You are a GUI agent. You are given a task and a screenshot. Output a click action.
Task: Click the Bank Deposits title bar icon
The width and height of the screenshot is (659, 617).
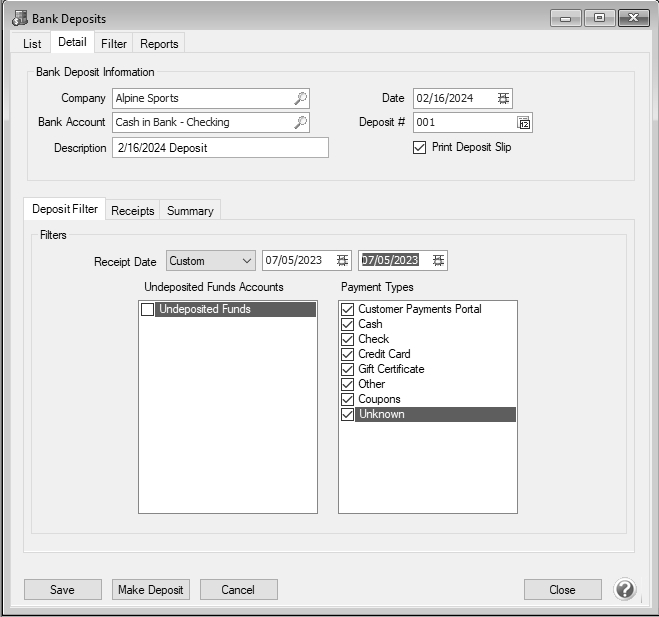[20, 18]
